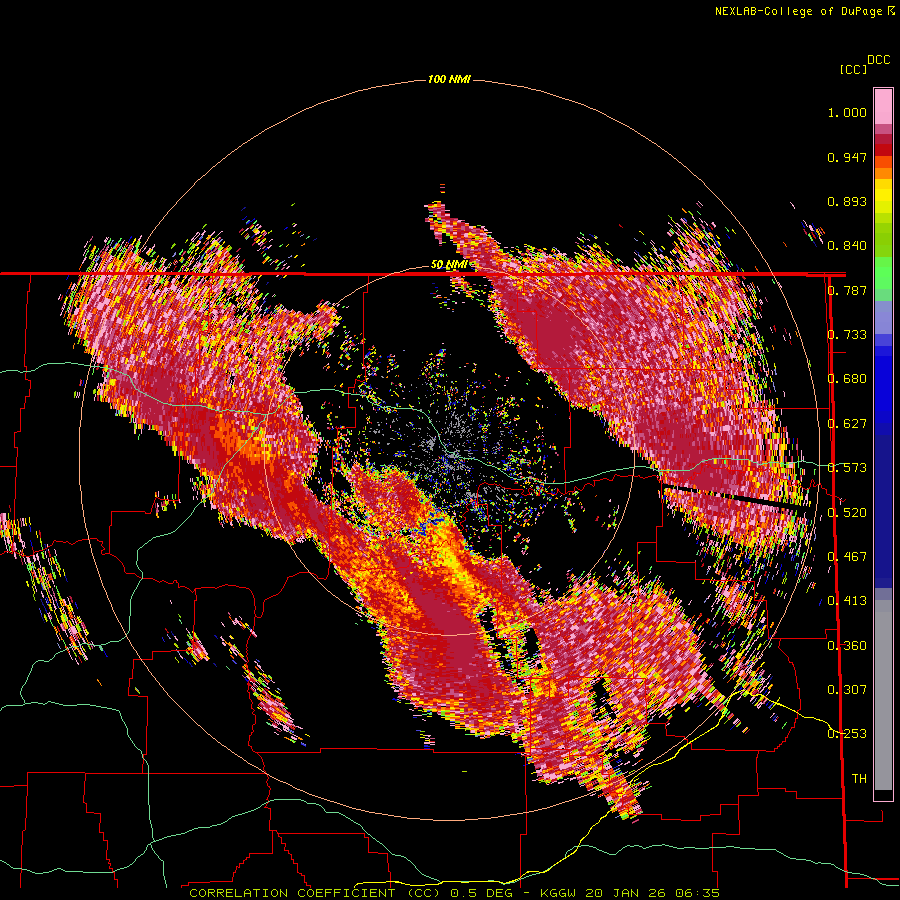This screenshot has width=900, height=900.
Task: Click the gray segment of the color bar
Action: coord(883,695)
